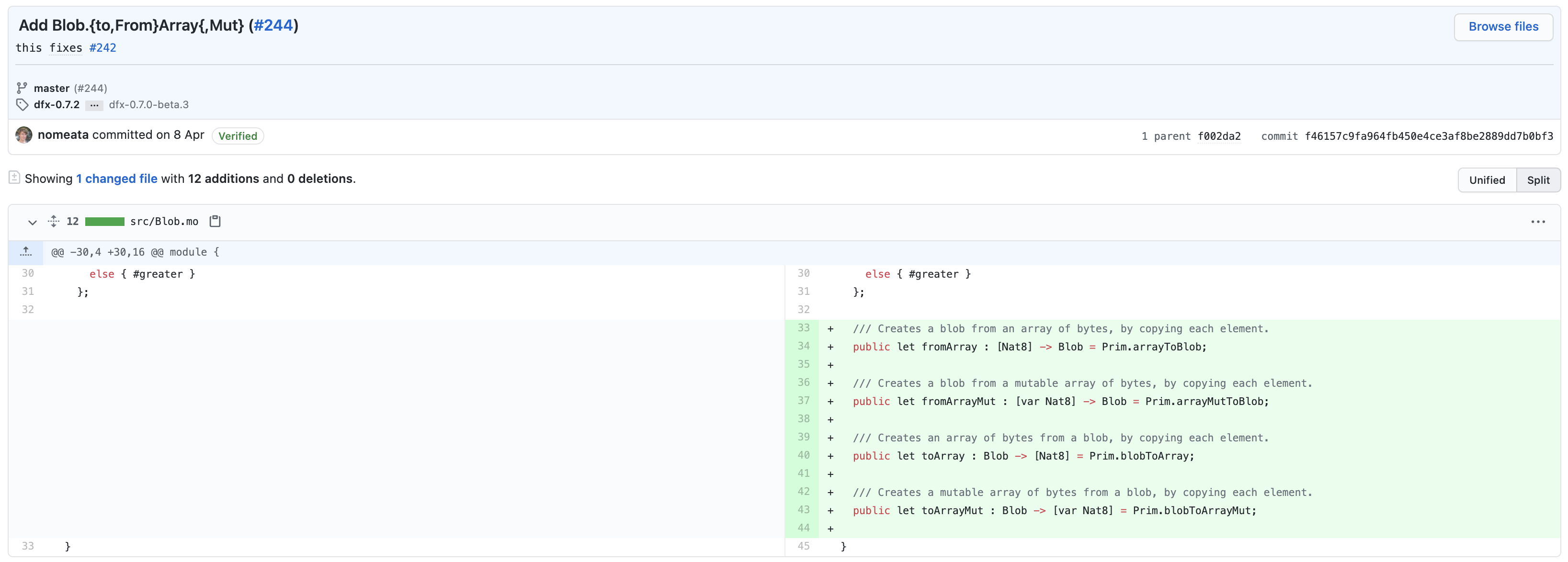Open the file options three-dot menu
This screenshot has width=1568, height=562.
tap(1537, 222)
